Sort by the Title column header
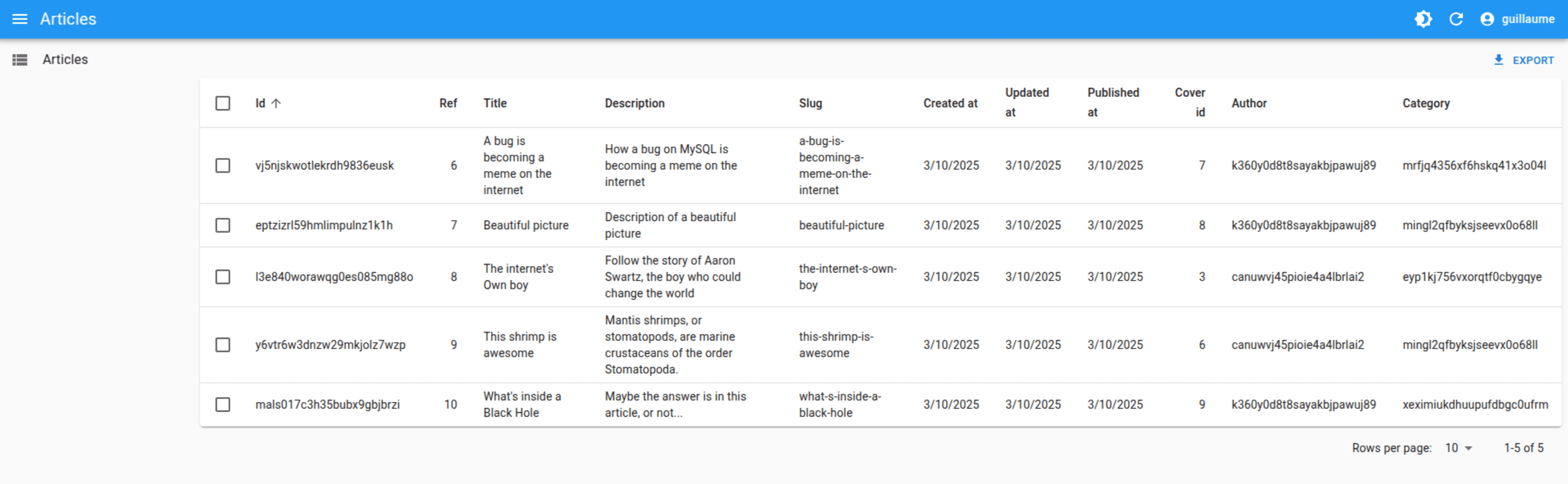 495,103
